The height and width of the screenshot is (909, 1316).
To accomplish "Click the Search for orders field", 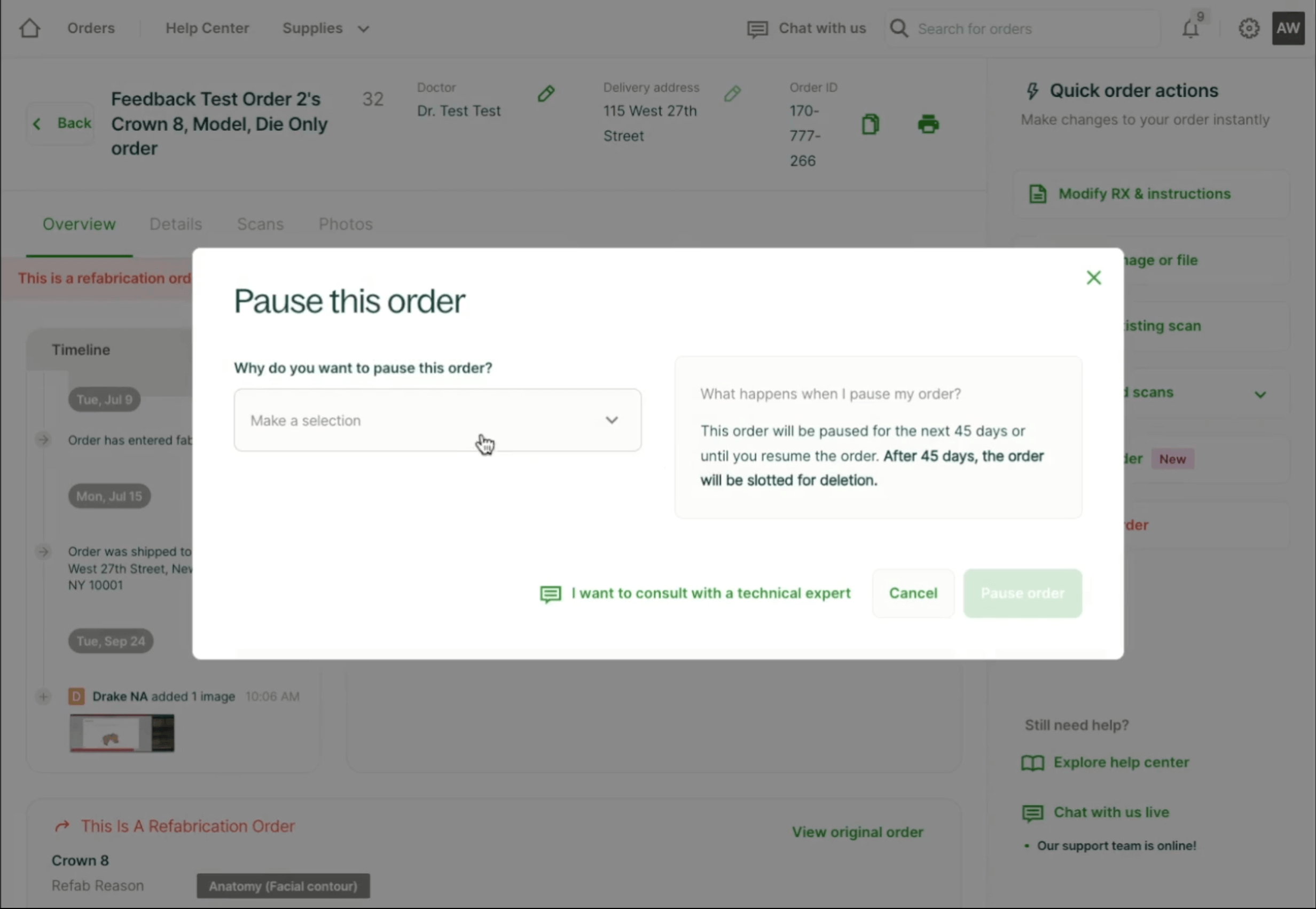I will coord(1022,28).
